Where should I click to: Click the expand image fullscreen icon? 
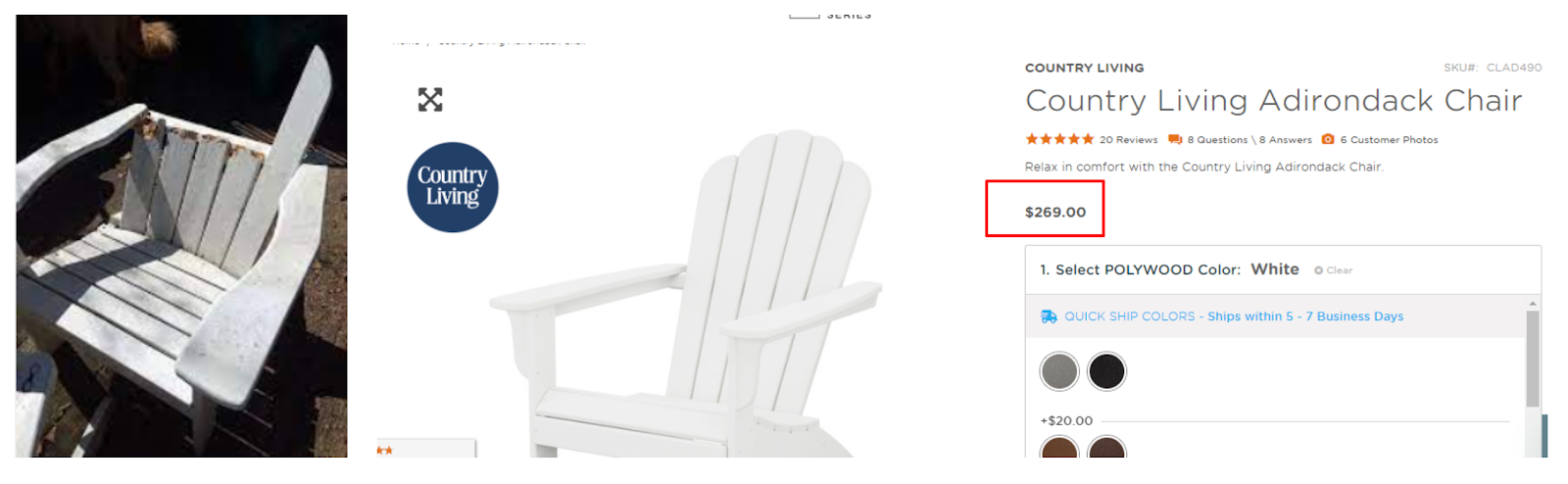pyautogui.click(x=430, y=99)
